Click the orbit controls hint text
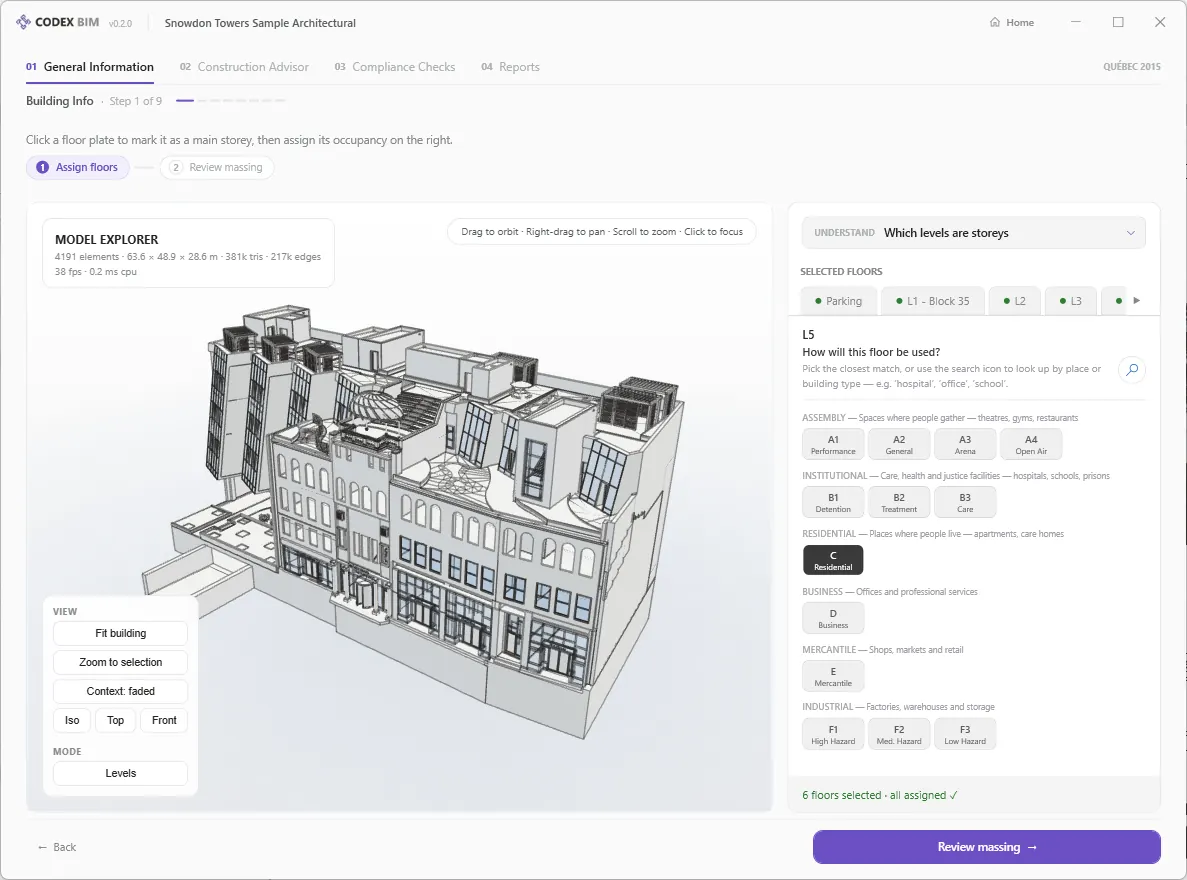Screen dimensions: 1187x880 click(602, 232)
